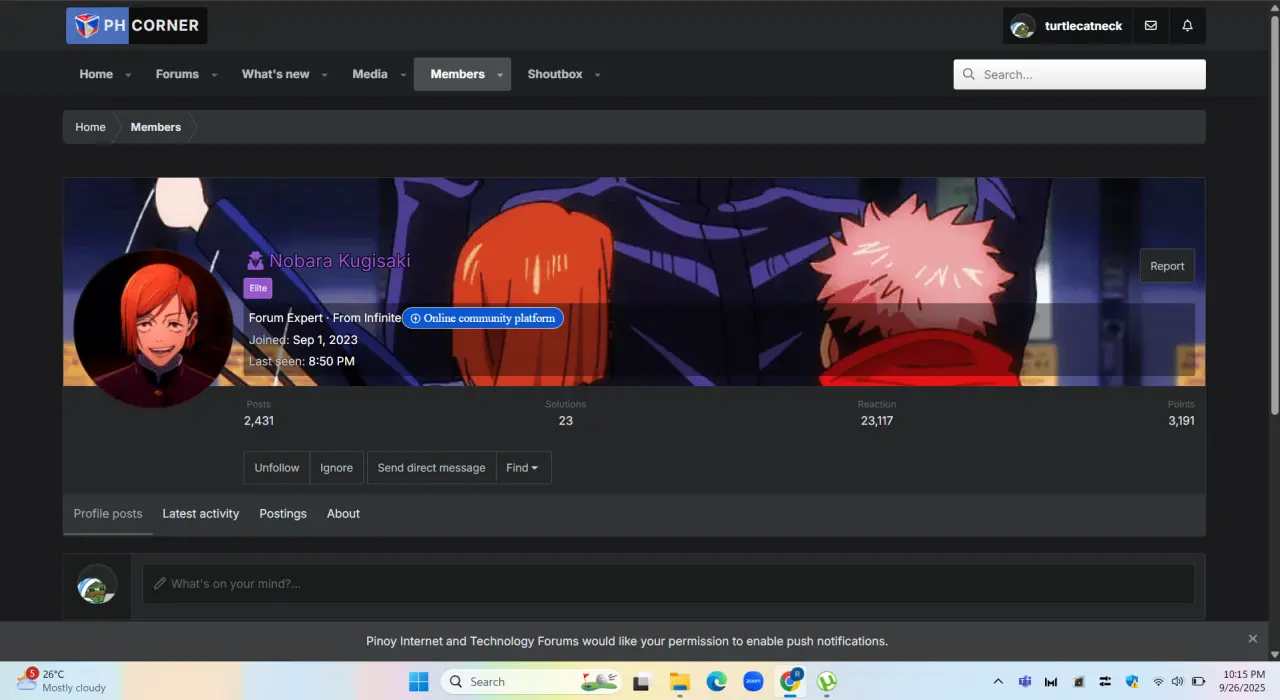
Task: Click Send direct message button
Action: click(431, 468)
